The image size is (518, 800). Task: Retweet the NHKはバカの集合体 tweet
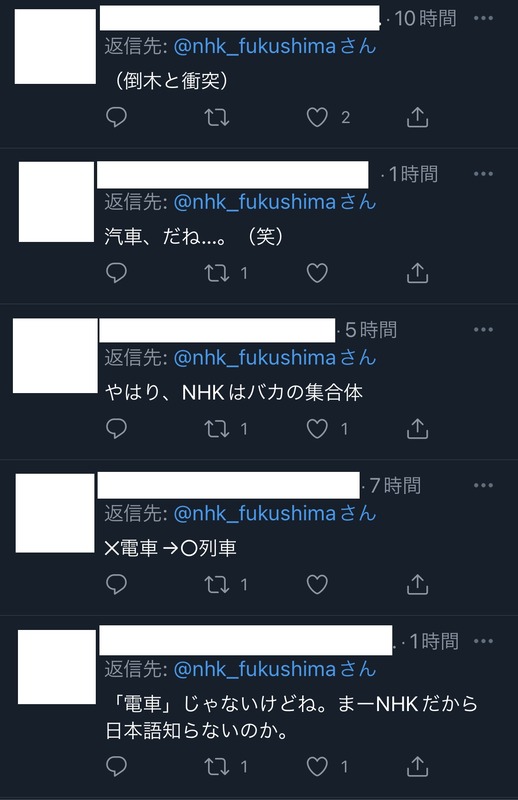pos(217,429)
